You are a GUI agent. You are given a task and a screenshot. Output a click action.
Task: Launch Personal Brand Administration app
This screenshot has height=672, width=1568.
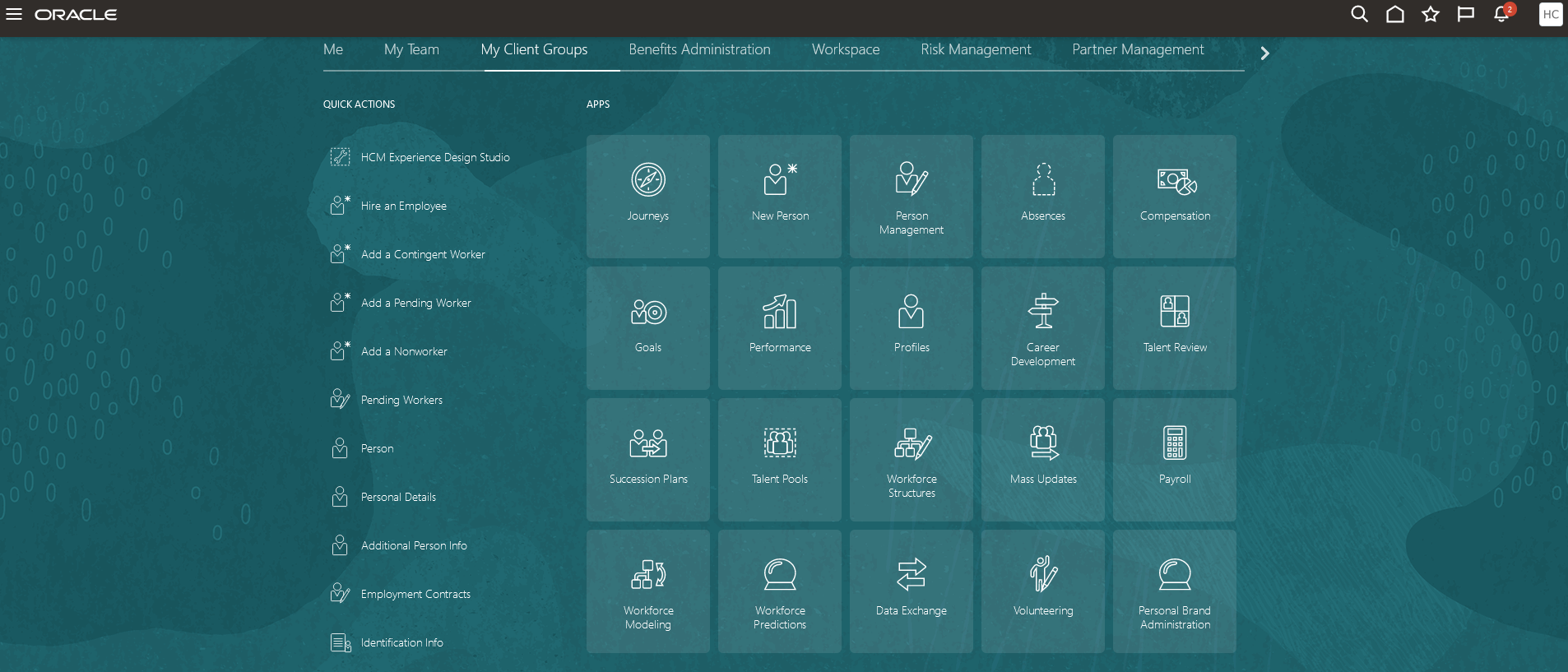(1175, 591)
